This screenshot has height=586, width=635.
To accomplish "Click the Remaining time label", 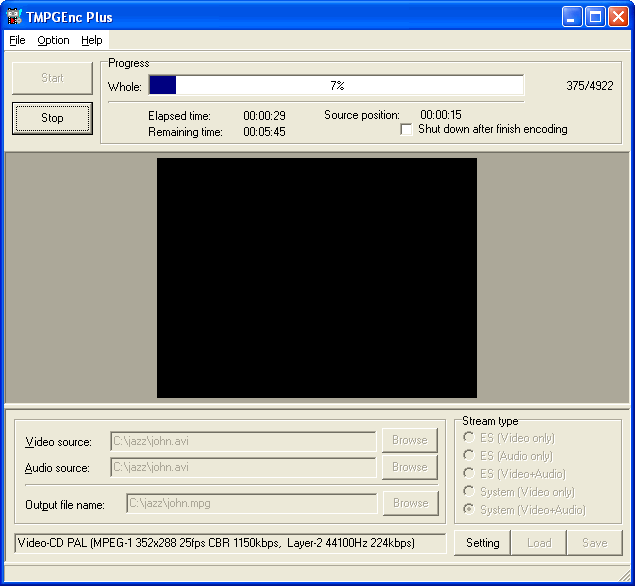I will [x=185, y=132].
